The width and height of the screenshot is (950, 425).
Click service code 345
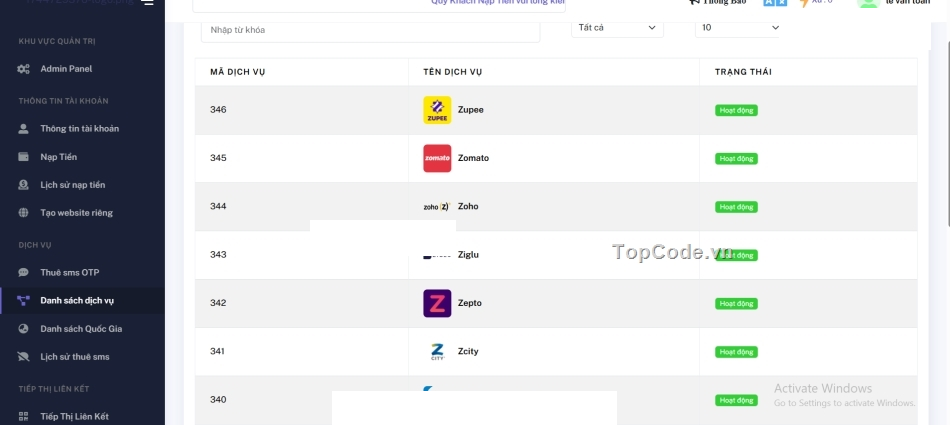(218, 158)
